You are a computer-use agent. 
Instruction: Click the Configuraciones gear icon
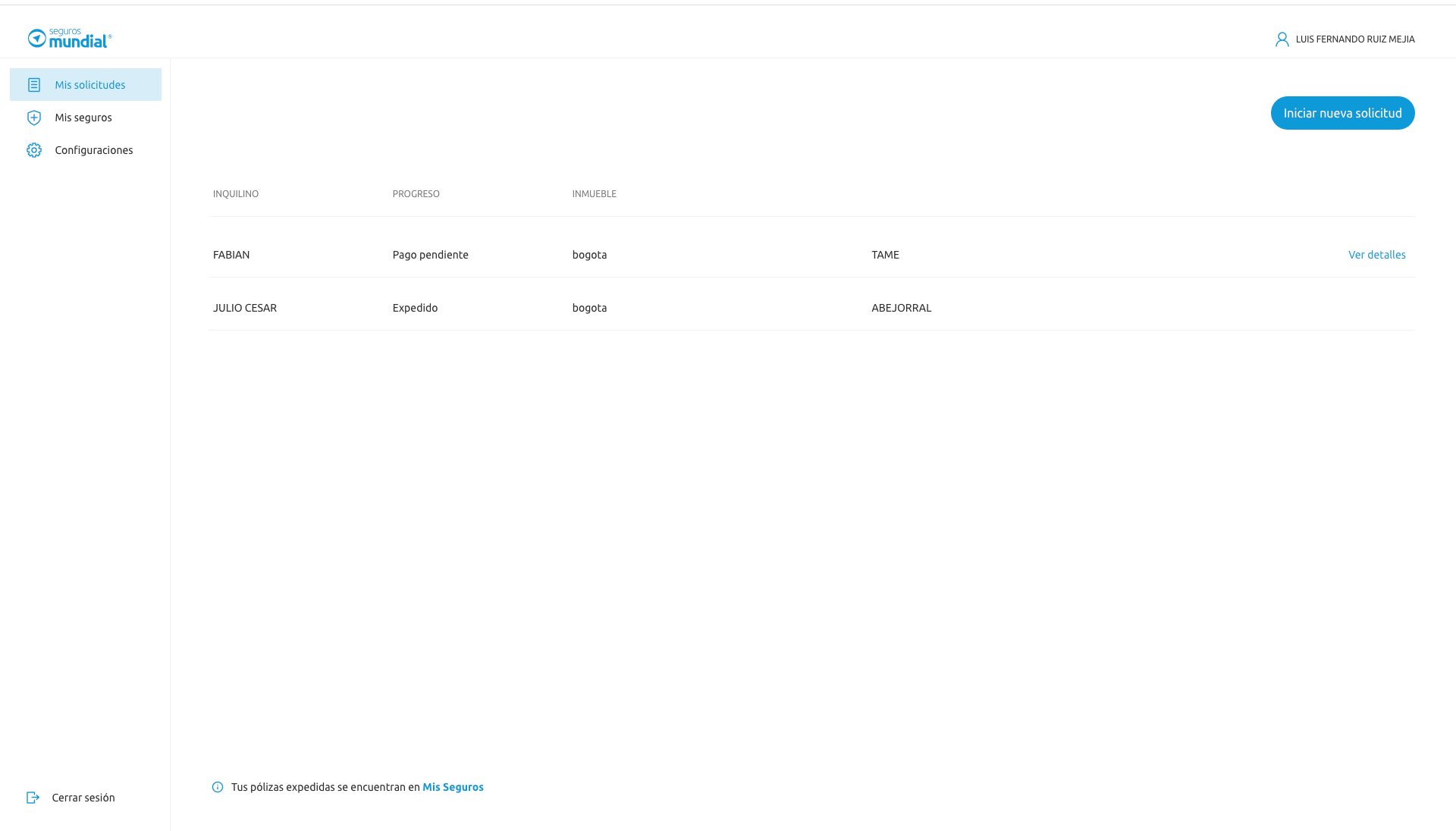click(34, 150)
